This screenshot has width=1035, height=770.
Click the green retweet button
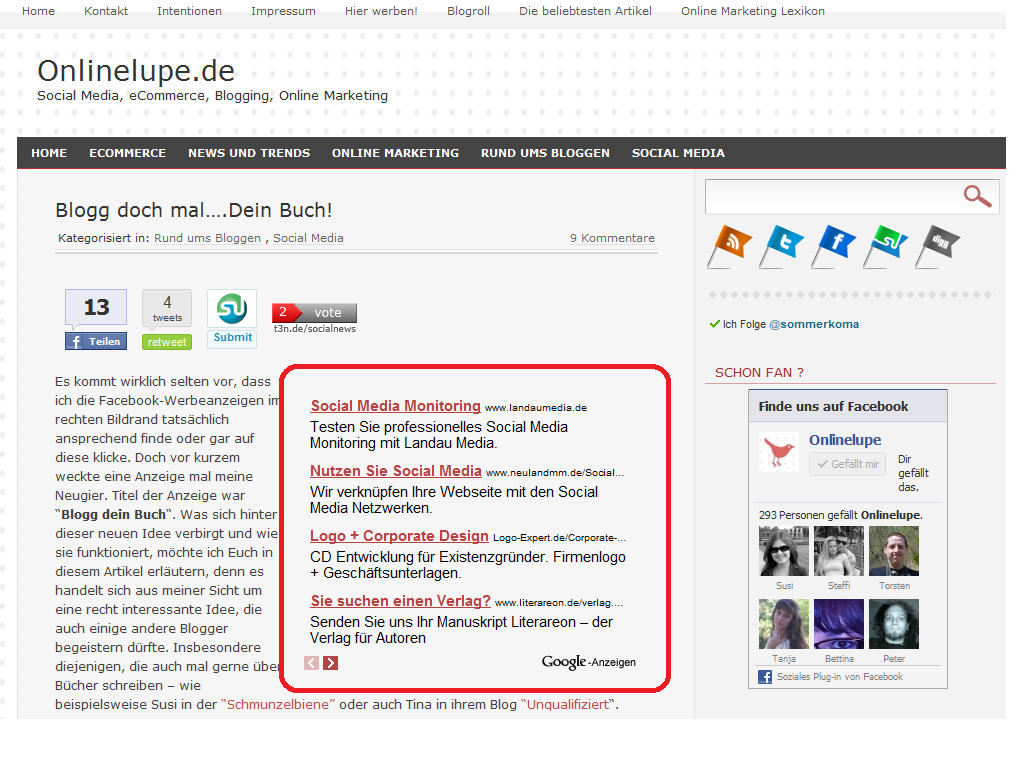click(167, 342)
